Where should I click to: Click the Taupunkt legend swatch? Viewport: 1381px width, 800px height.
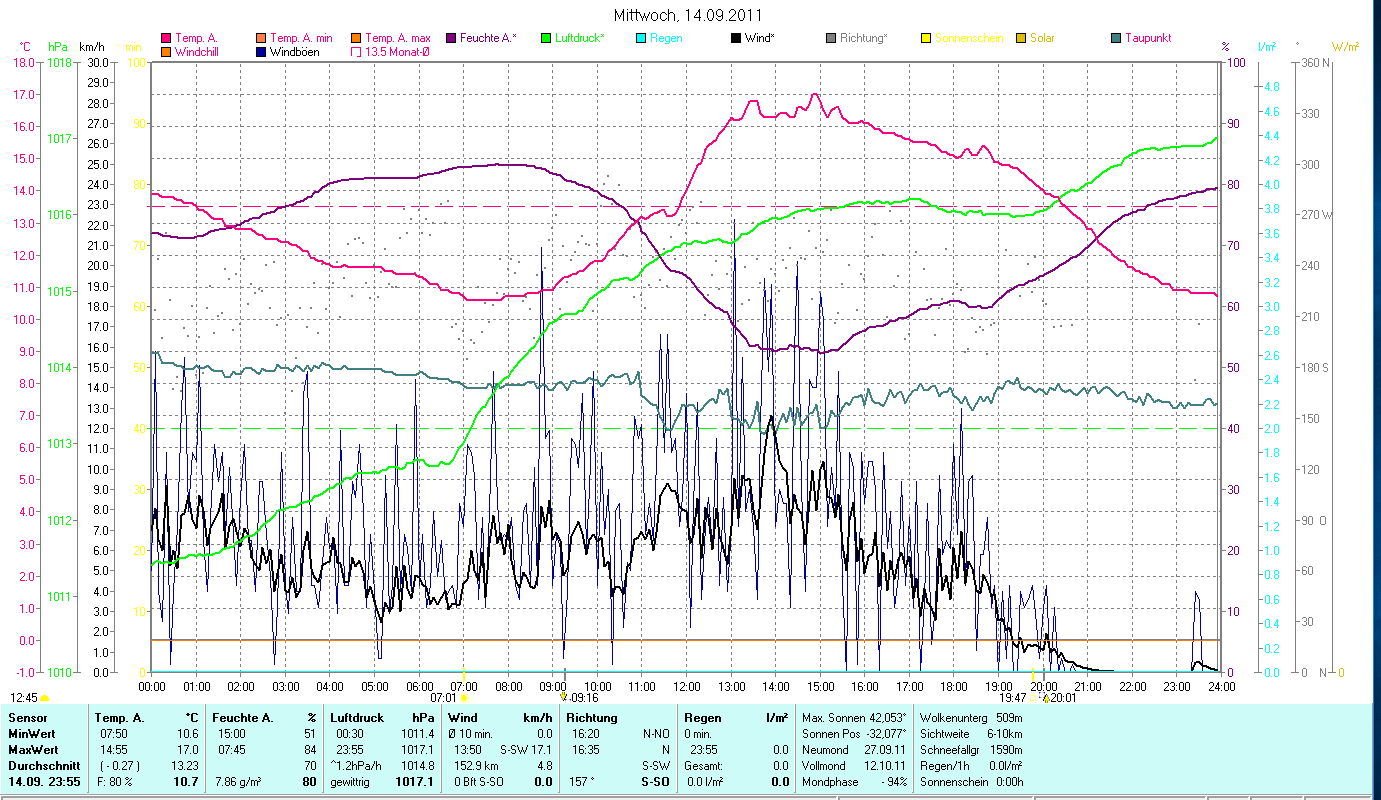[1115, 38]
